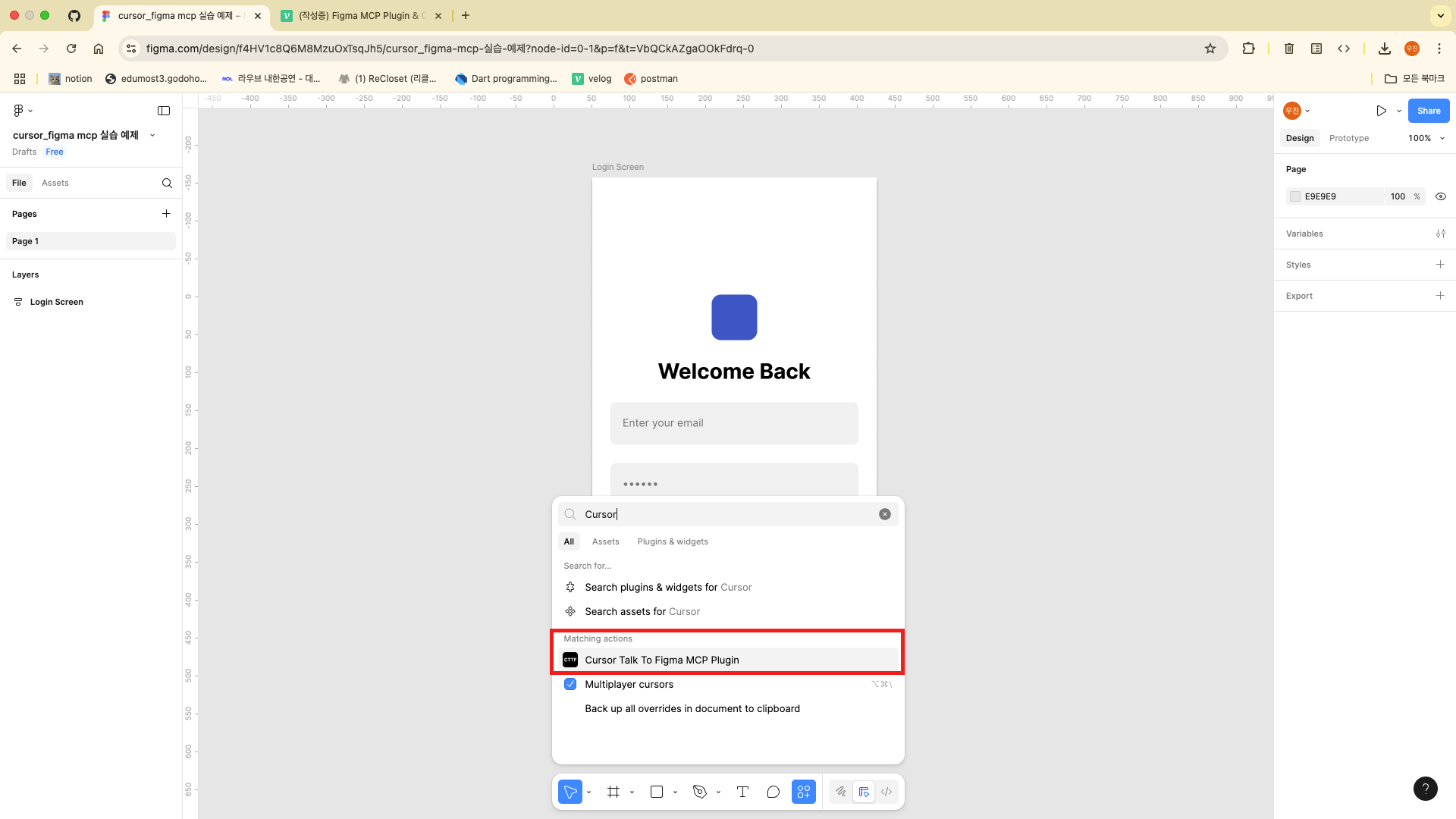
Task: Select the Comment tool
Action: 773,792
